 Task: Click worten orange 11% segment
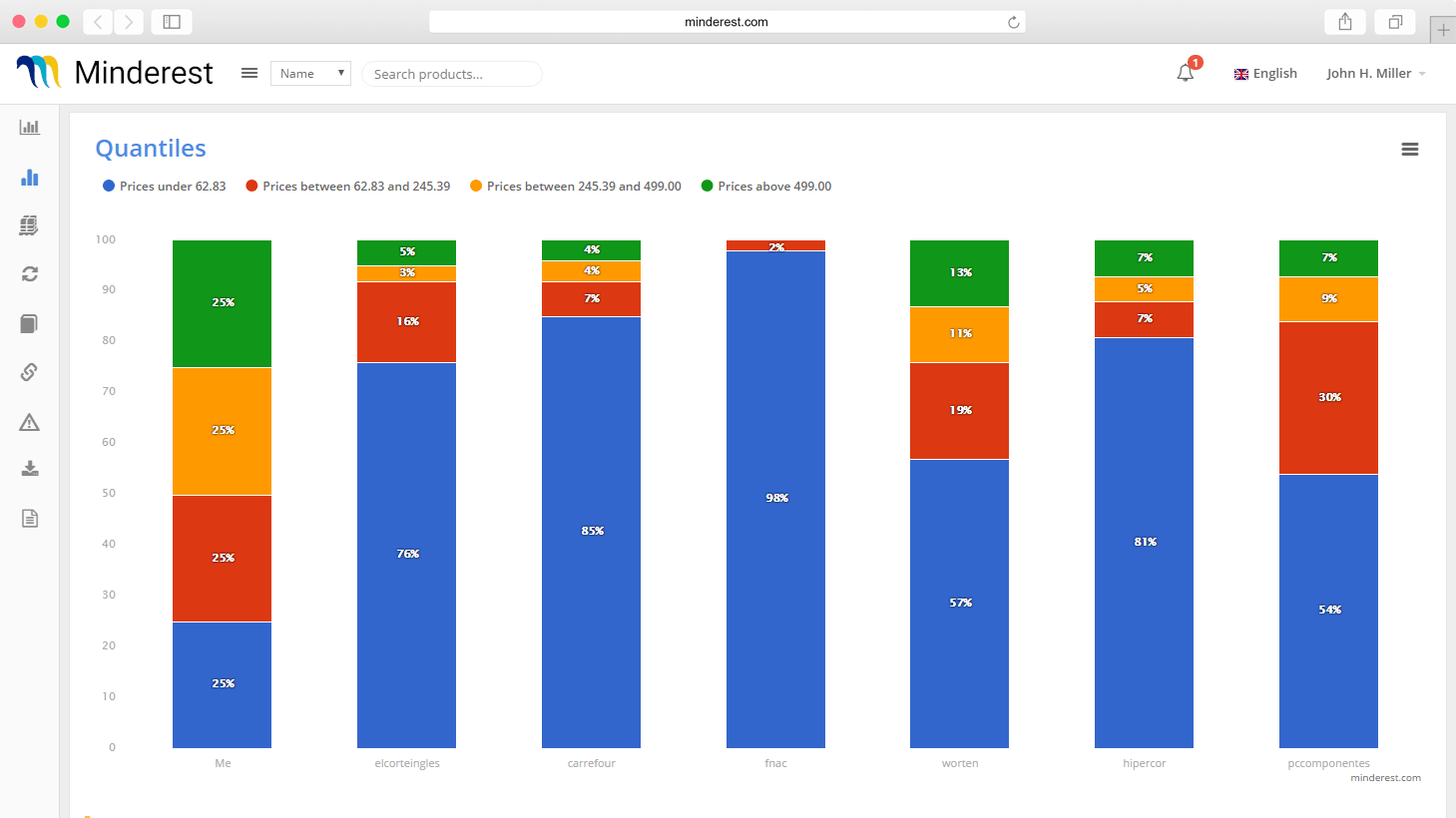[x=959, y=335]
